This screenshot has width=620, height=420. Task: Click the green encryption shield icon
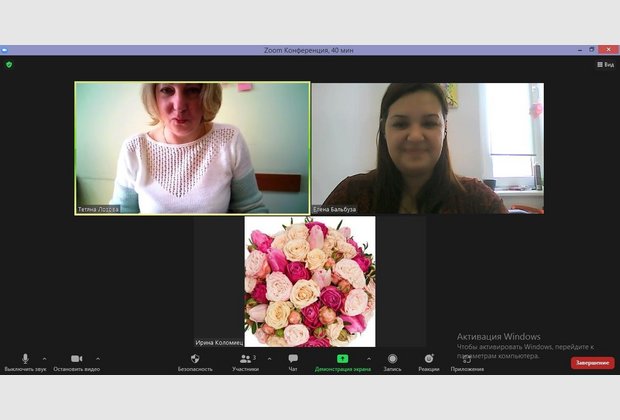[x=9, y=64]
